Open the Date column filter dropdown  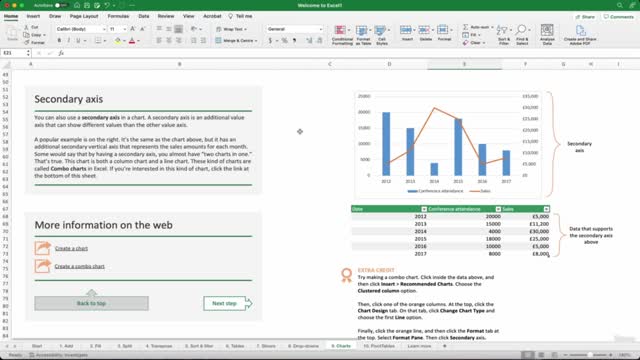pos(424,209)
